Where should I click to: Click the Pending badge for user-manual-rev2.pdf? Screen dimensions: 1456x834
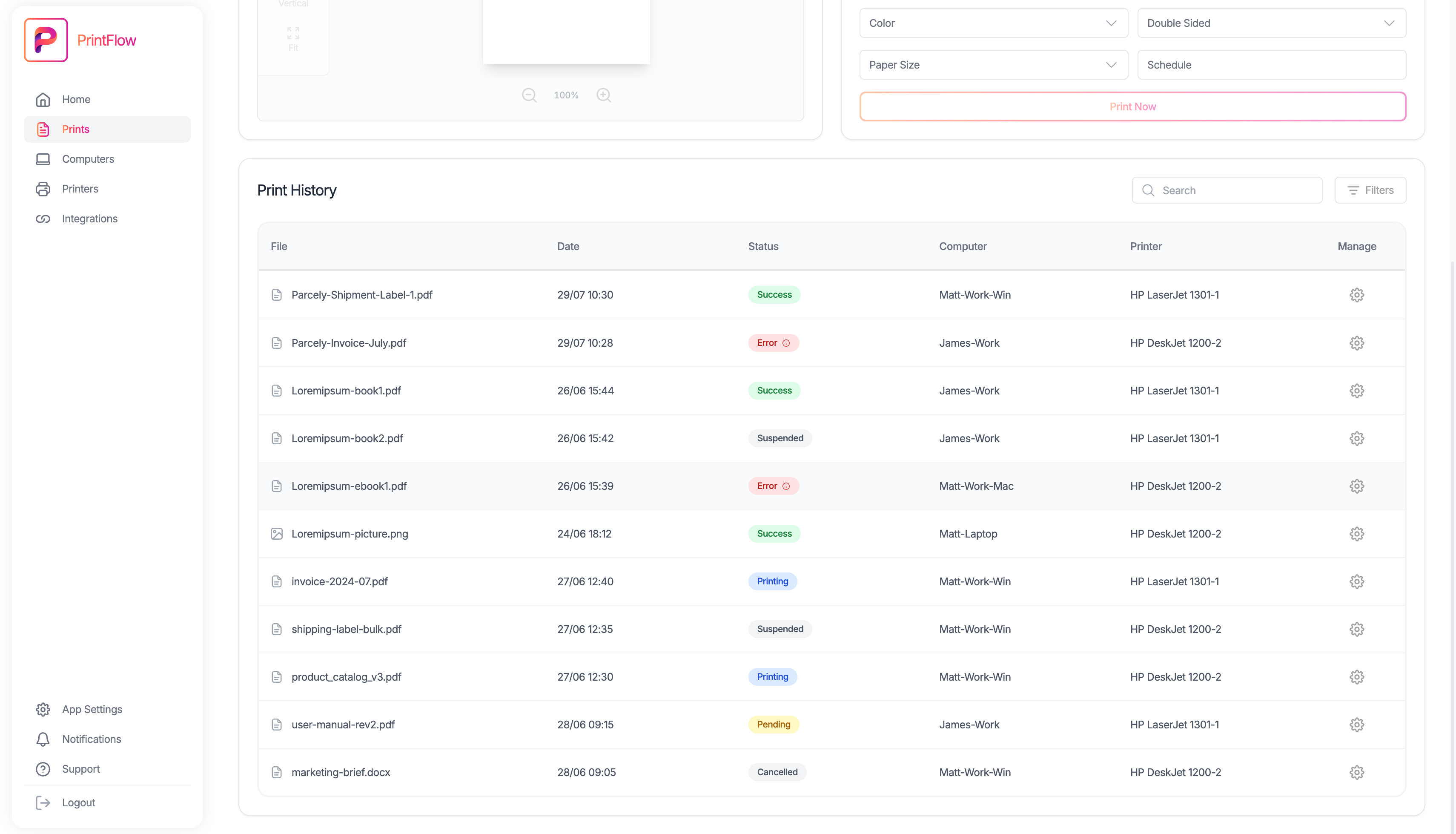point(773,725)
